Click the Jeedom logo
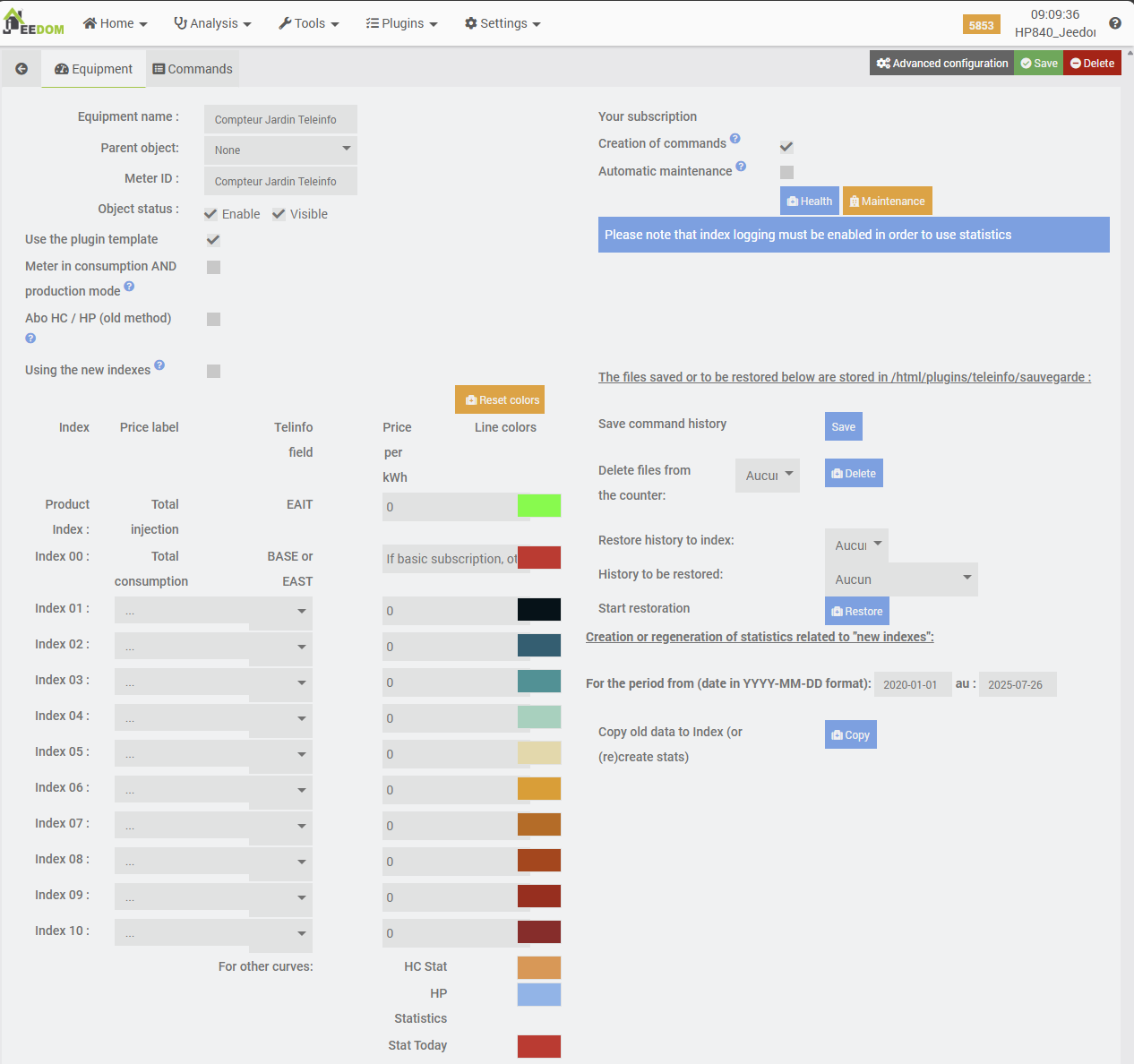The height and width of the screenshot is (1064, 1134). (x=34, y=23)
